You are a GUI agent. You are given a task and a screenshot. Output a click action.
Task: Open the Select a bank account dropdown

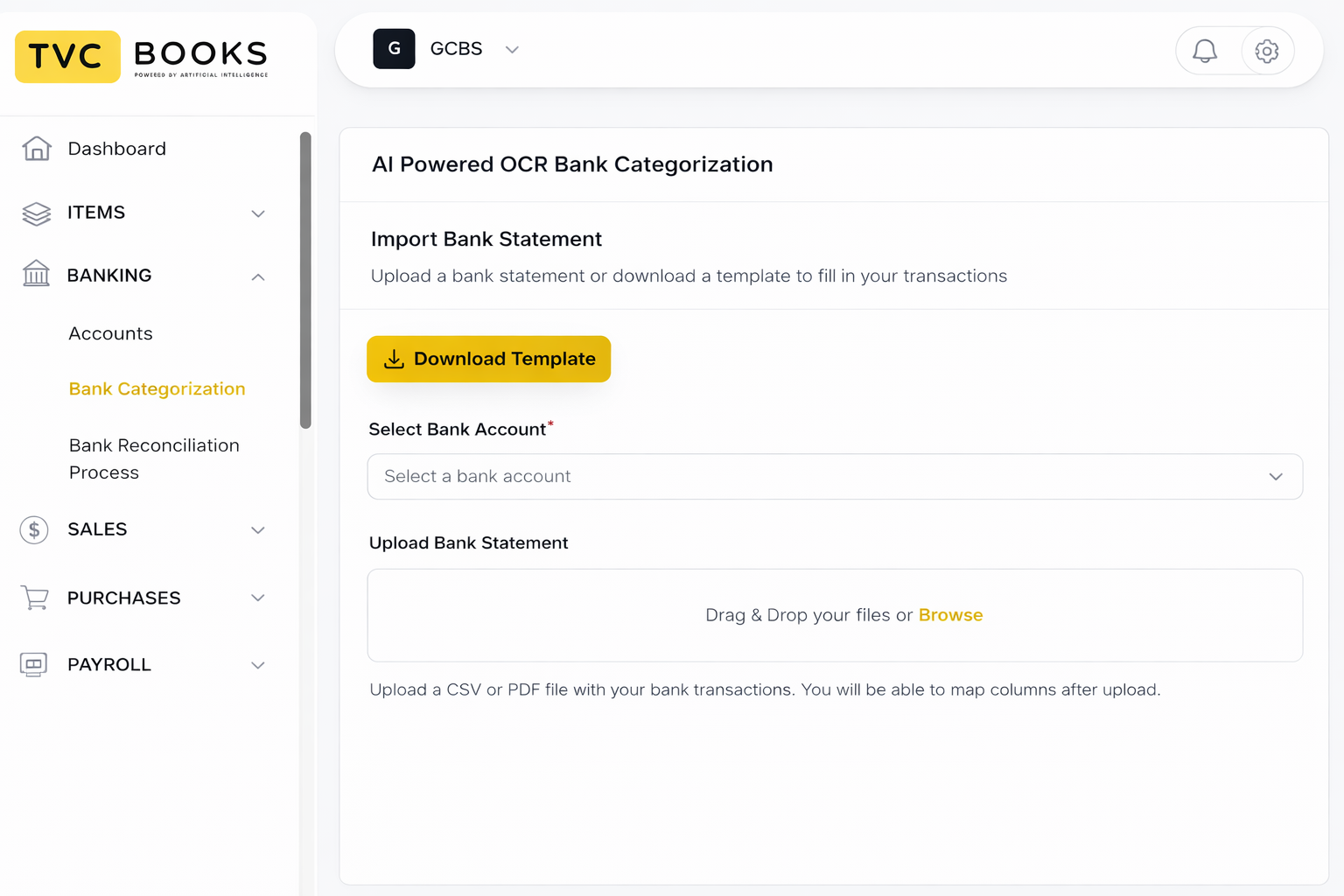point(835,477)
